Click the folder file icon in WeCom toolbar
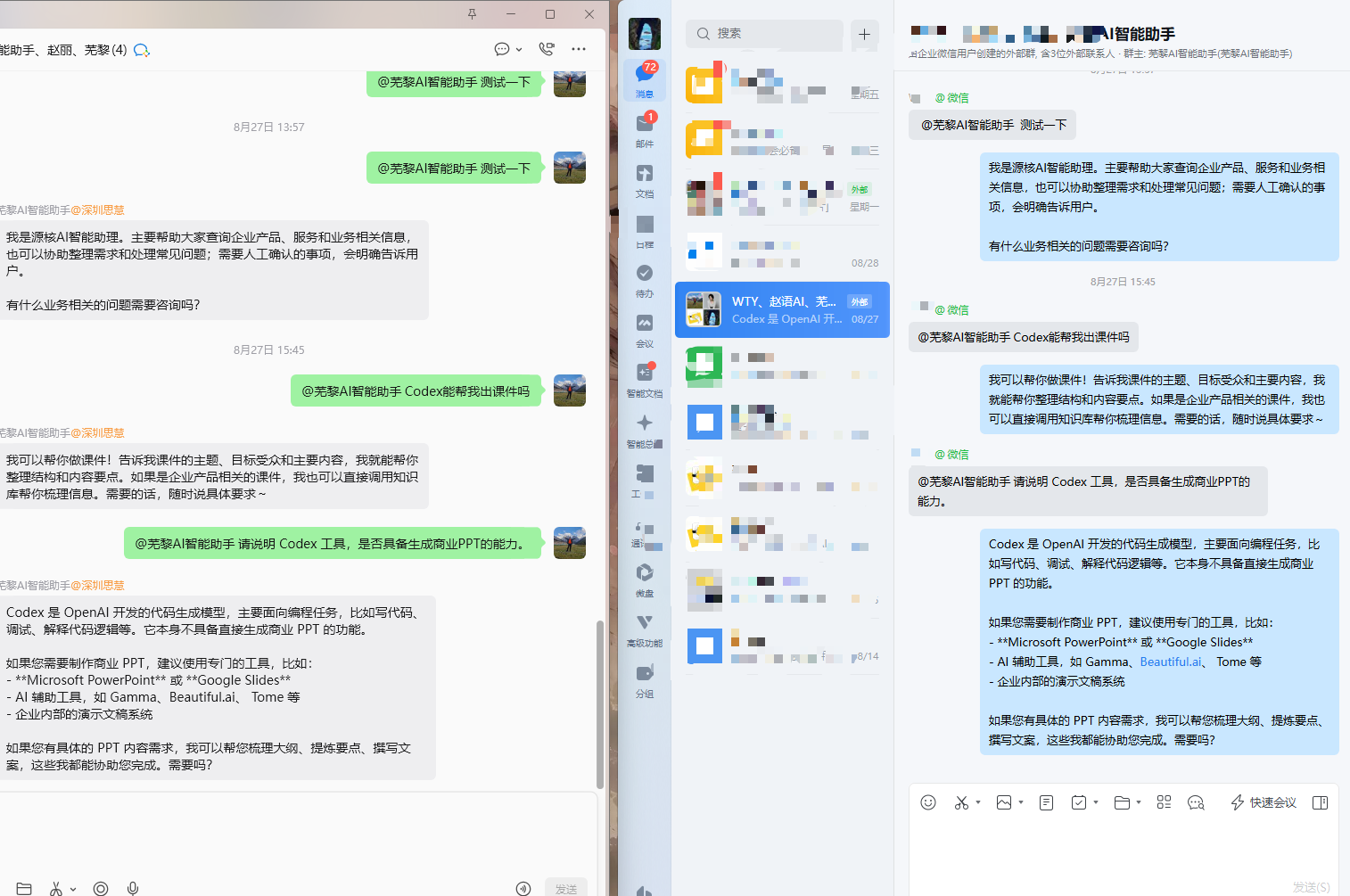The width and height of the screenshot is (1350, 896). point(1123,802)
